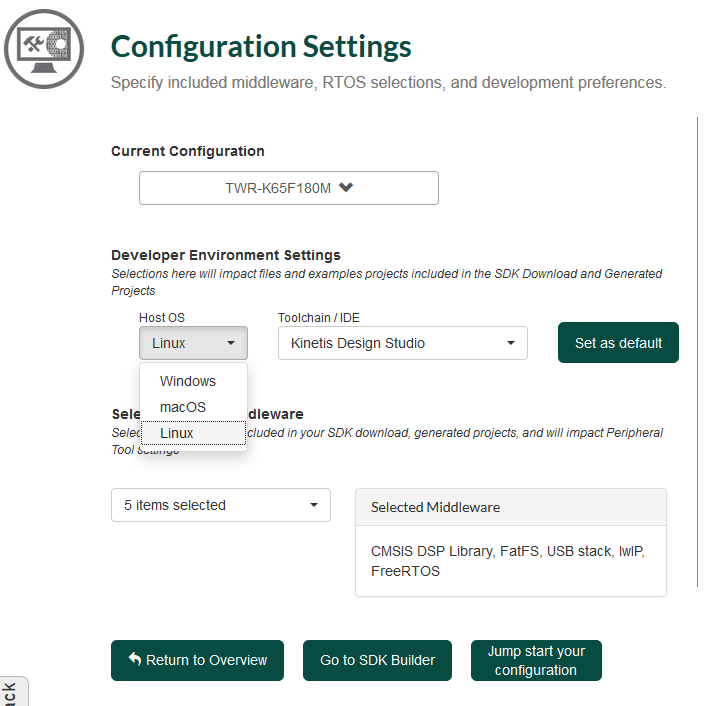The image size is (720, 706).
Task: Click the caret arrow beside 5 items selected
Action: point(314,505)
